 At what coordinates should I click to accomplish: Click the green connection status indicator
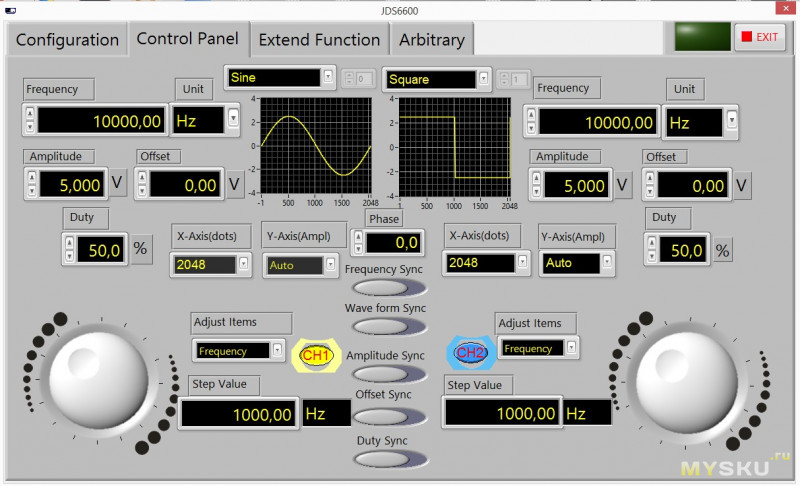[x=702, y=36]
